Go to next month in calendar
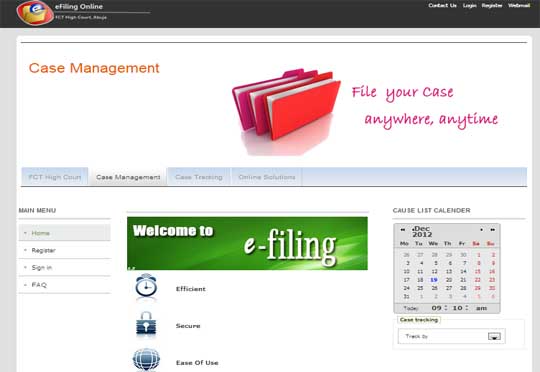 [481, 229]
